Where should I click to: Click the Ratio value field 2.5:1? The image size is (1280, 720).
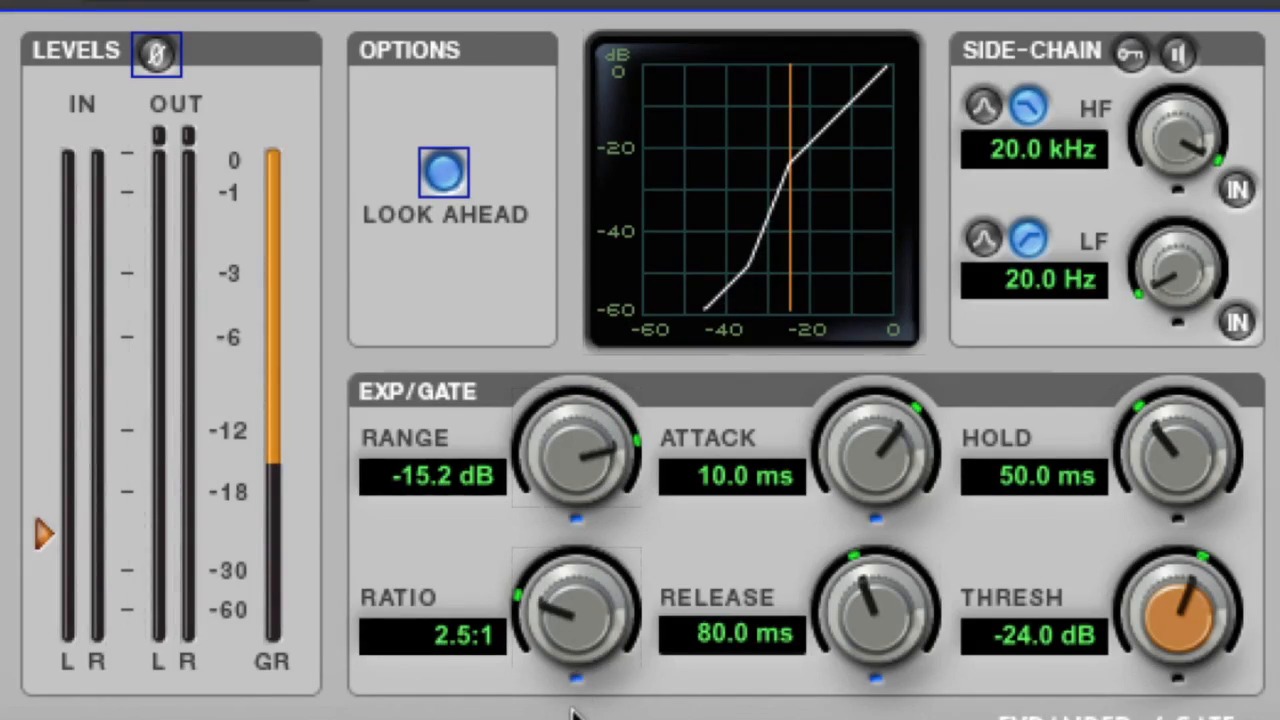(x=432, y=636)
